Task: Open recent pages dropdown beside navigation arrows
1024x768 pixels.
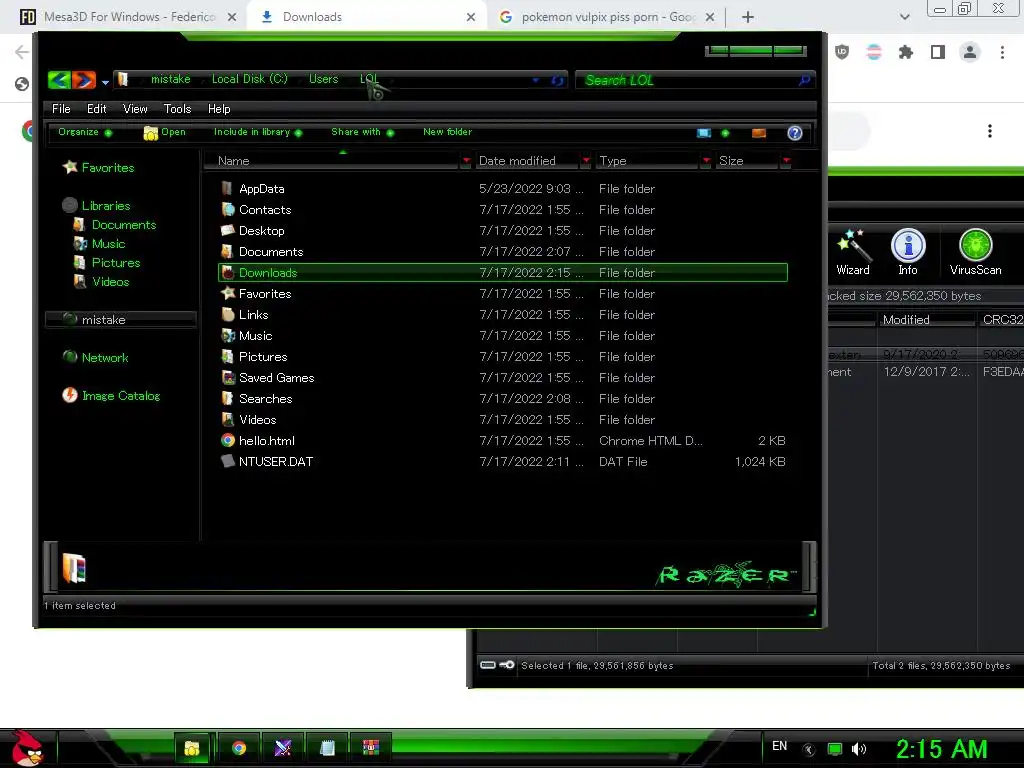Action: (105, 82)
